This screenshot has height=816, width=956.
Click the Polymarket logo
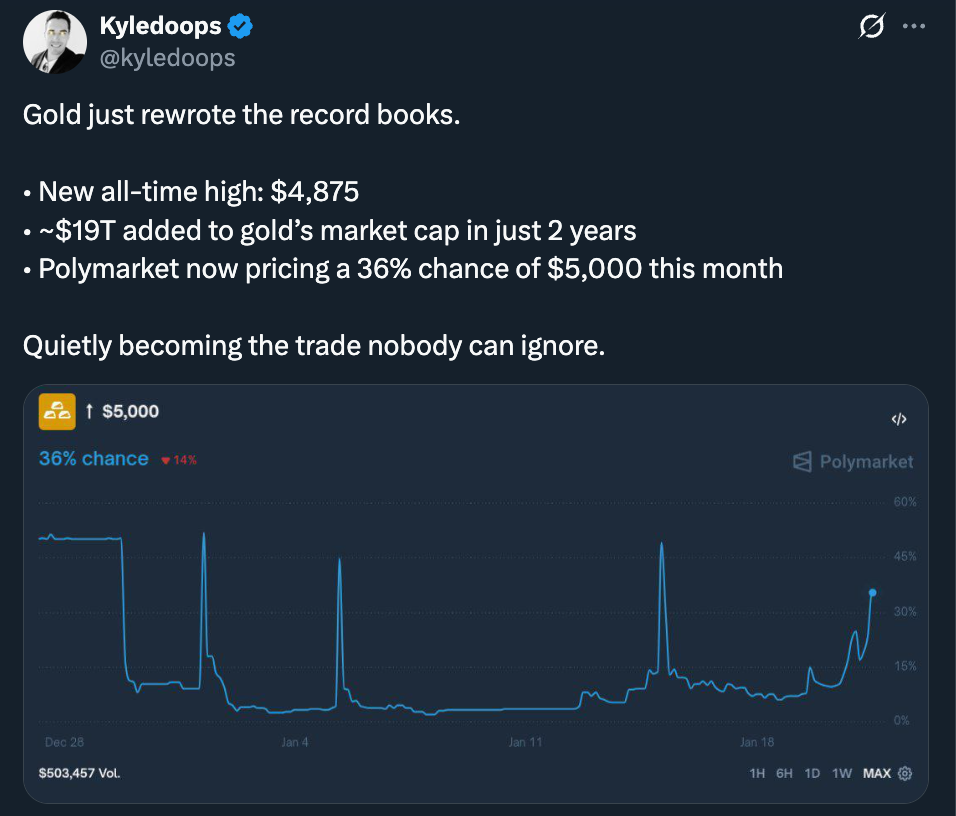pyautogui.click(x=853, y=461)
